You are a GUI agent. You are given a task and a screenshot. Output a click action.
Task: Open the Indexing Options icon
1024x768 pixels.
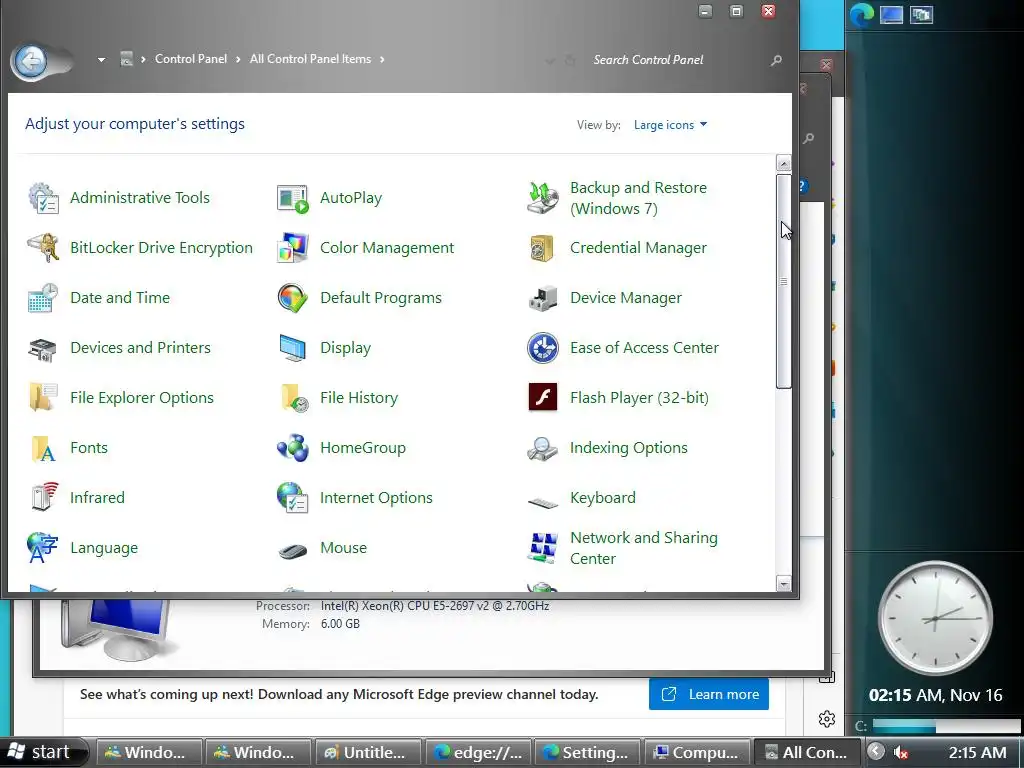pyautogui.click(x=543, y=448)
